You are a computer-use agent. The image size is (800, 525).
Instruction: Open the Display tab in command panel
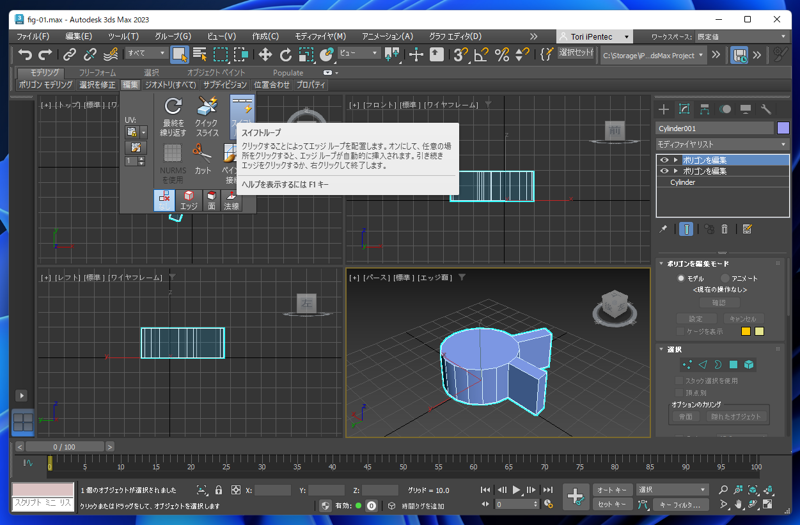tap(745, 109)
